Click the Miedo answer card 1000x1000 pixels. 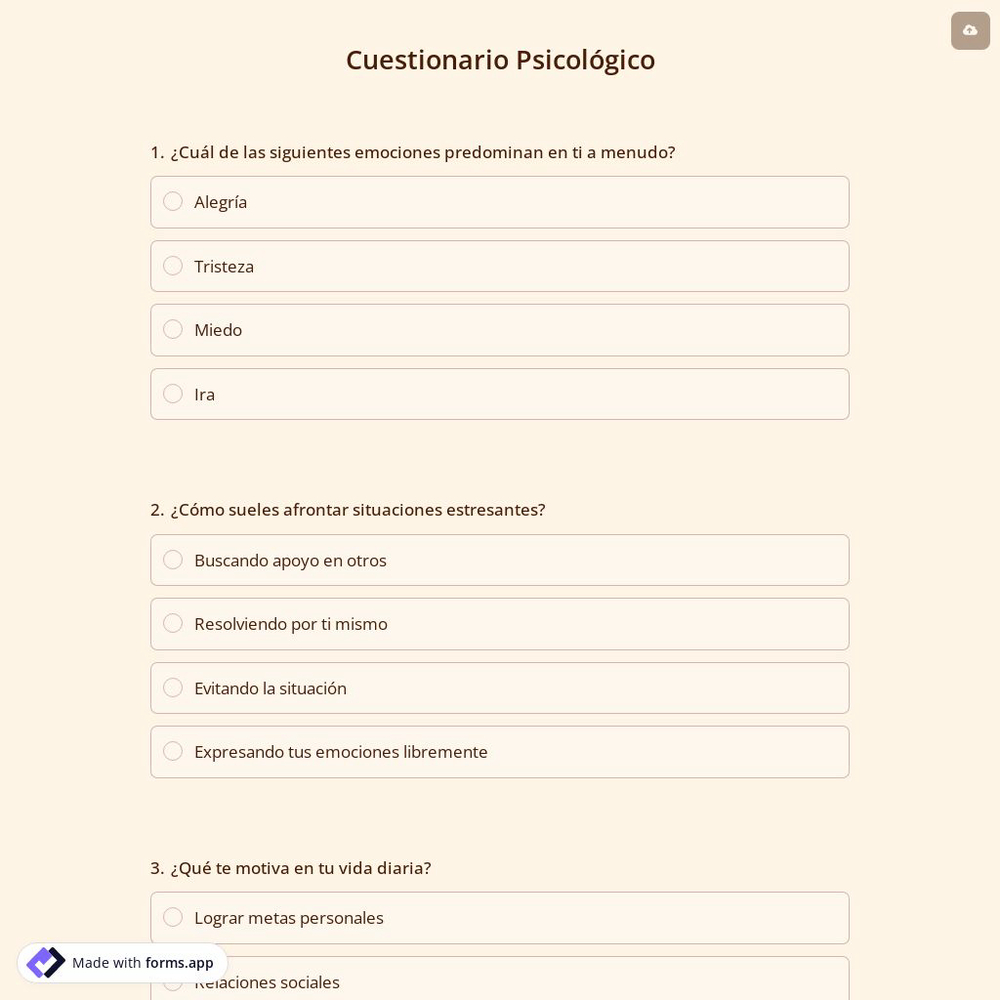click(500, 329)
